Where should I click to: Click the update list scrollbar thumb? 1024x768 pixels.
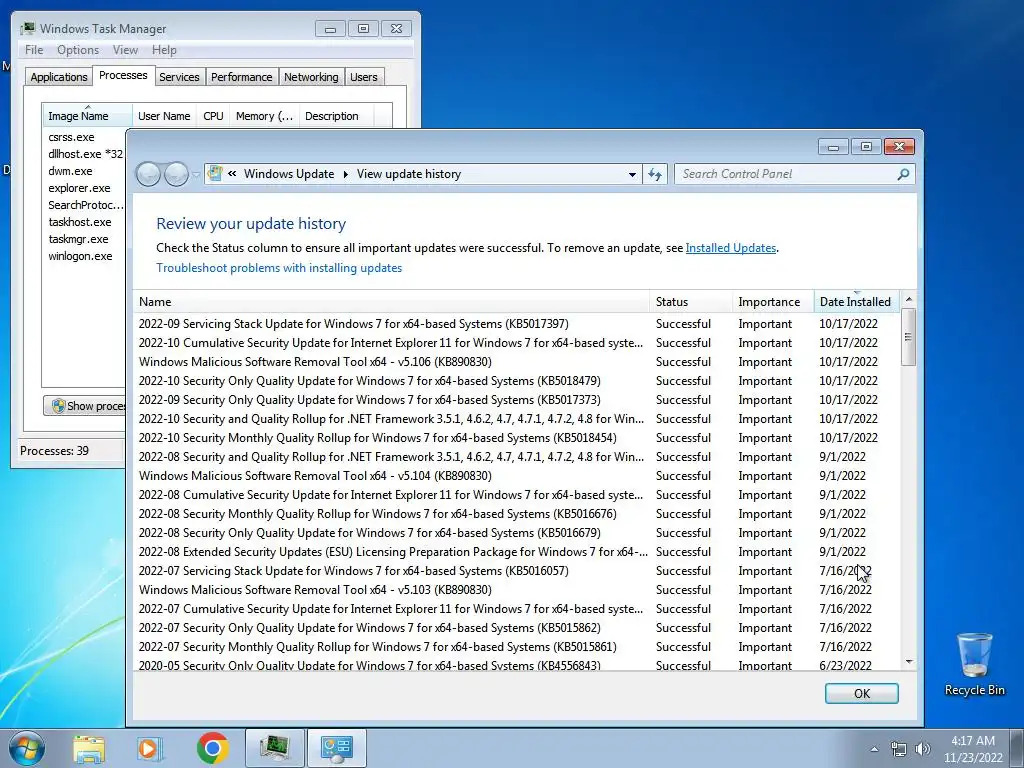coord(908,337)
